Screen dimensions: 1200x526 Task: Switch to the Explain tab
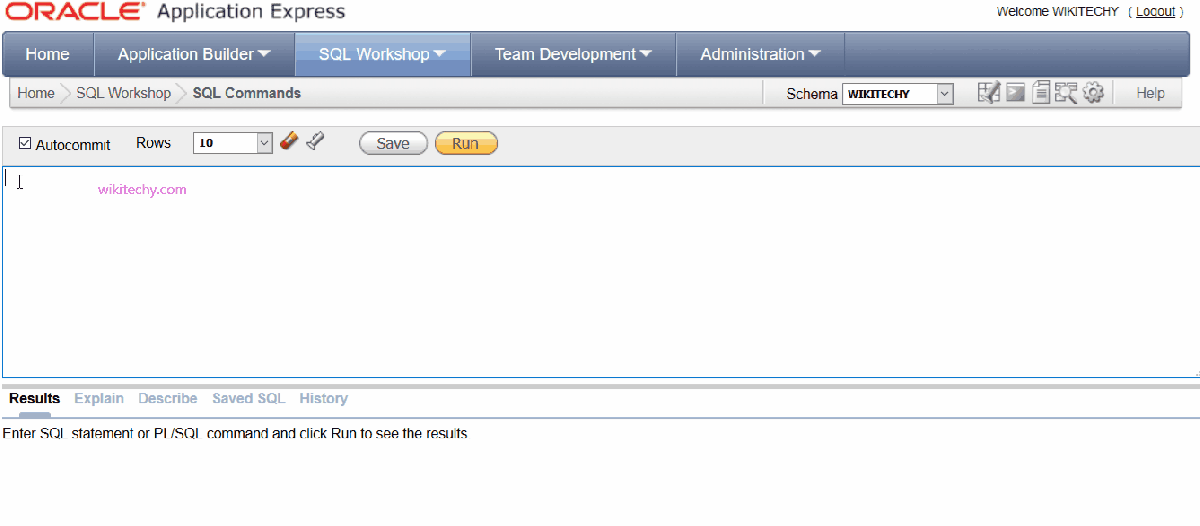pos(99,398)
